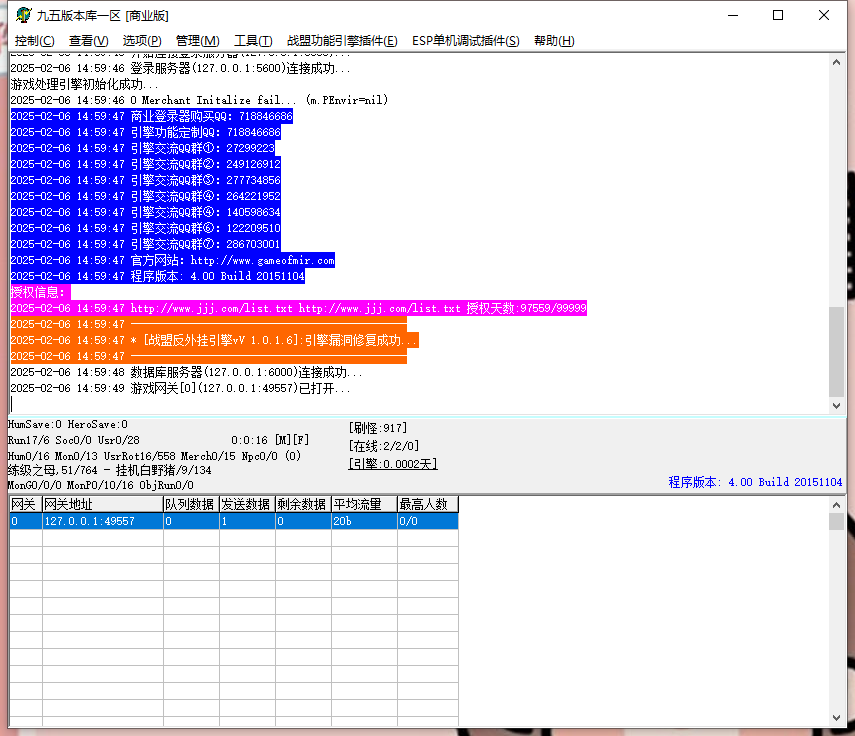This screenshot has width=855, height=736.
Task: Click the 平均流量 column header
Action: [364, 504]
